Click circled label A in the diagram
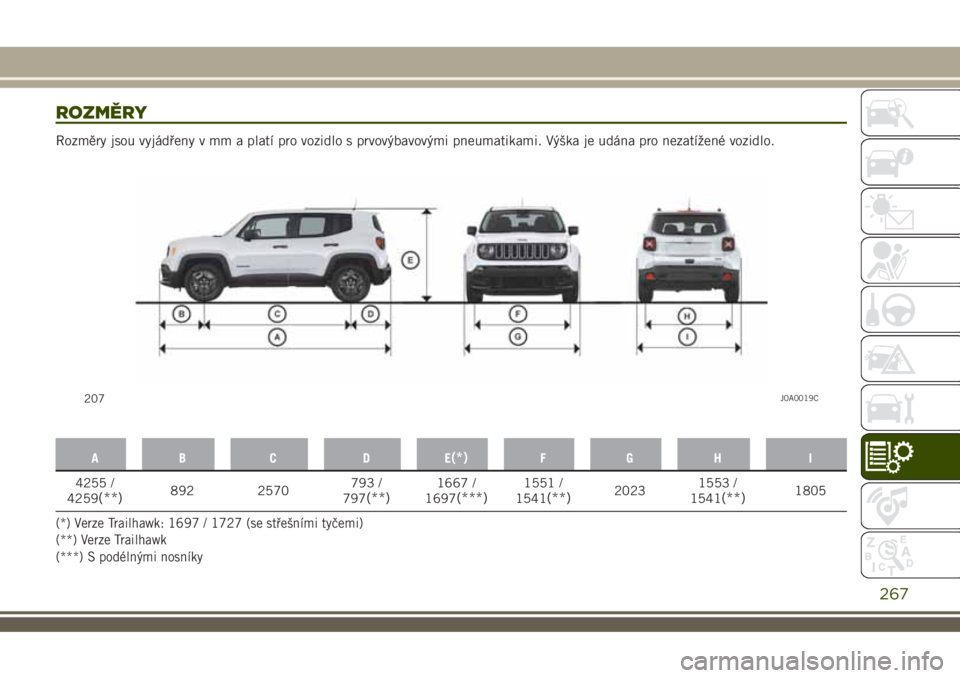Viewport: 960px width, 678px height. tap(277, 337)
